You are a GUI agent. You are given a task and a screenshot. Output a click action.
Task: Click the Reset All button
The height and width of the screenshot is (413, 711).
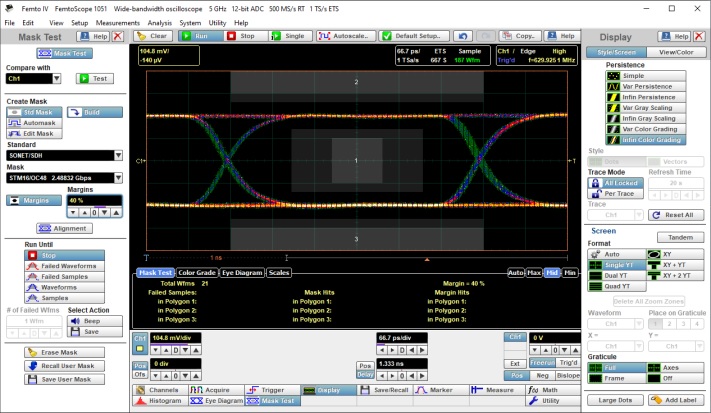pos(677,215)
